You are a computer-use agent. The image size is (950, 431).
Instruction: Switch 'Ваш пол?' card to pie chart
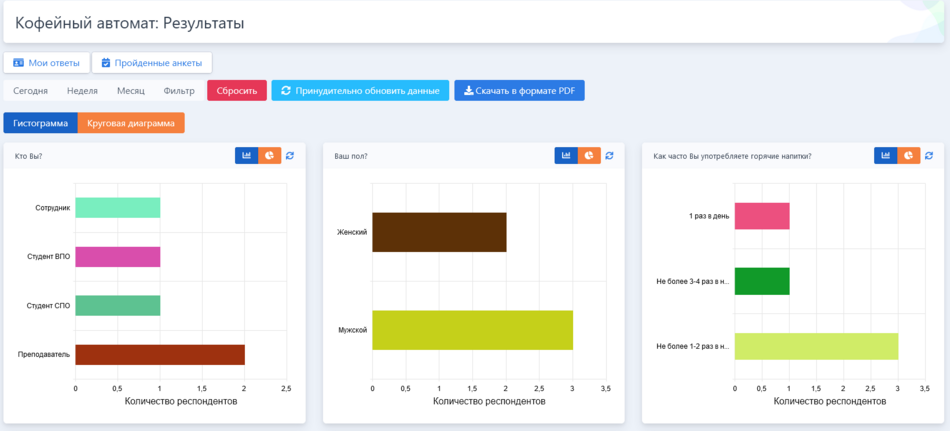[x=590, y=156]
